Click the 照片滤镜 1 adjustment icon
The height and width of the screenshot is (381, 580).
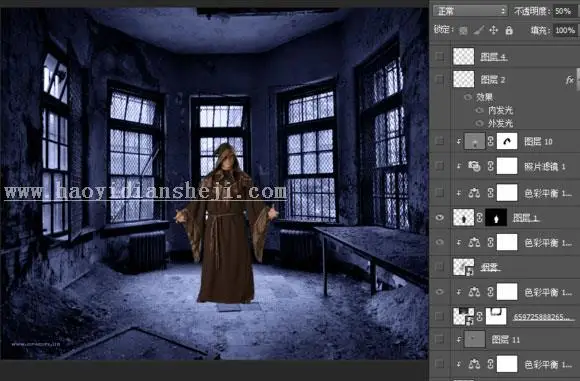(474, 166)
